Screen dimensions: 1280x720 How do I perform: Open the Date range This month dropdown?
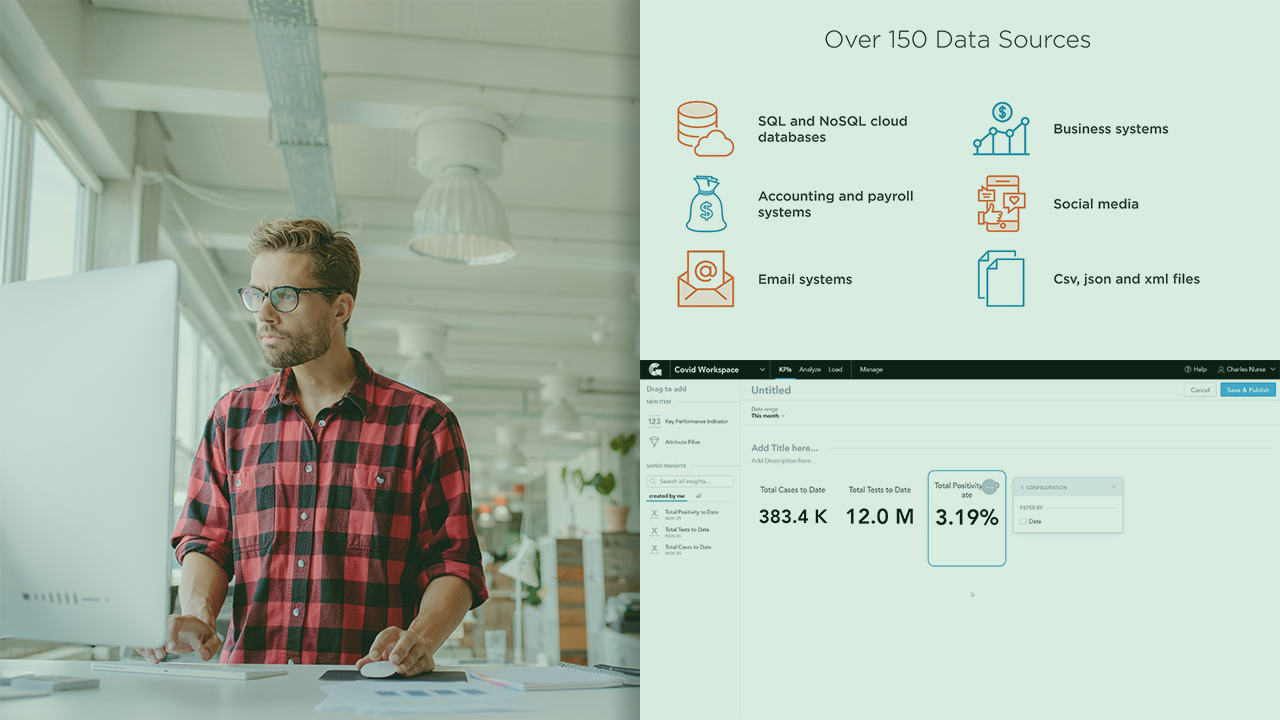click(768, 416)
